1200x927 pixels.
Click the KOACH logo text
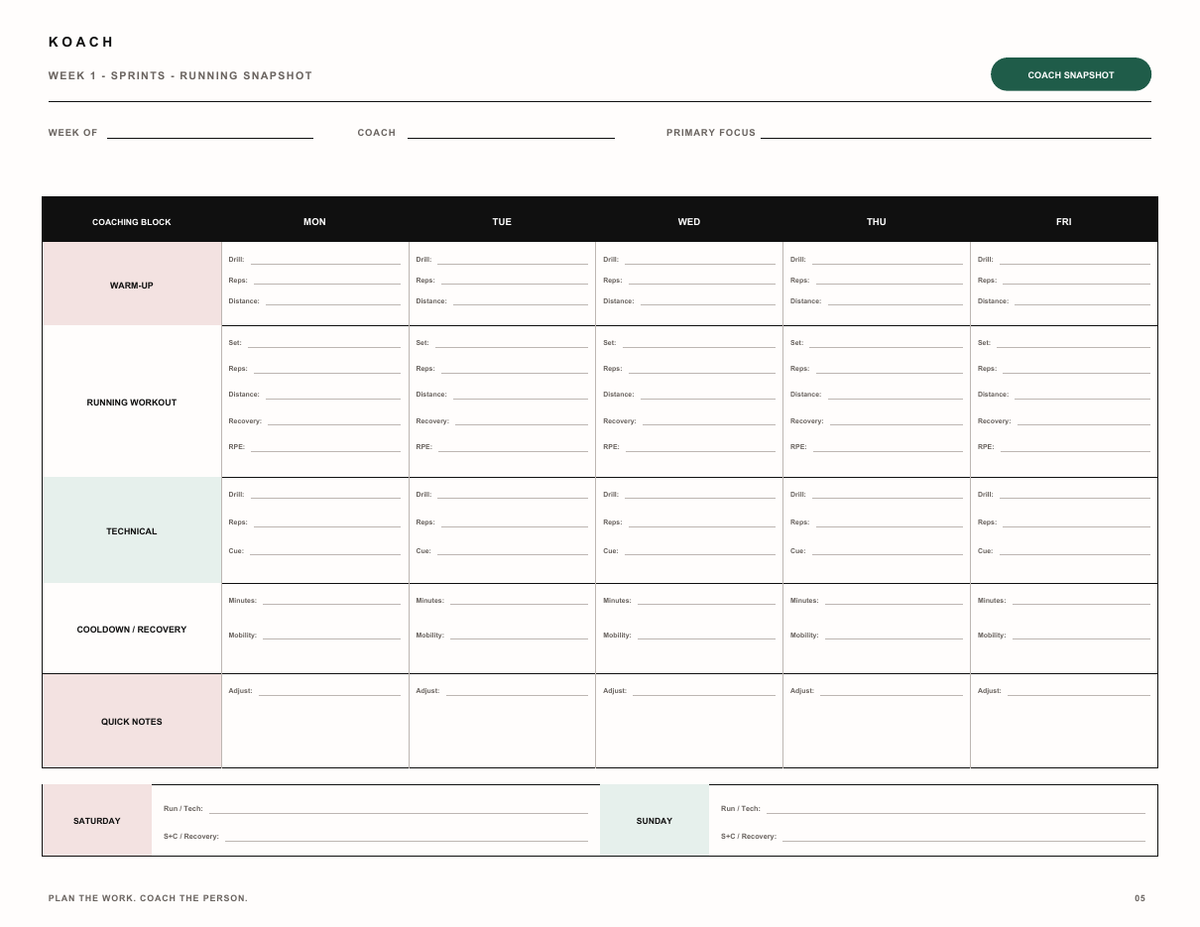point(81,42)
